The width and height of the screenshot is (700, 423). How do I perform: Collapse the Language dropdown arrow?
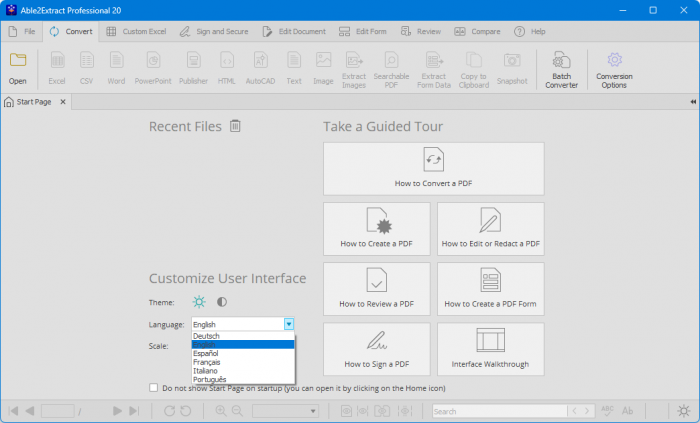288,324
